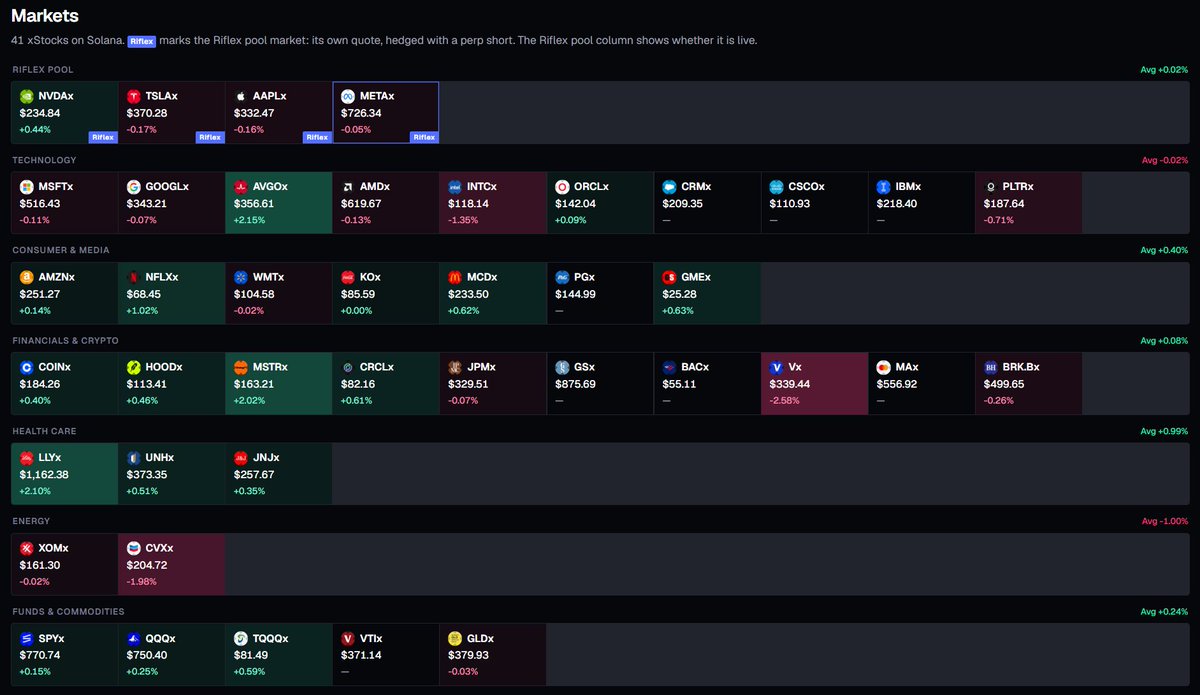Click the HOODx Robinhood logo icon
Viewport: 1200px width, 695px height.
(133, 367)
